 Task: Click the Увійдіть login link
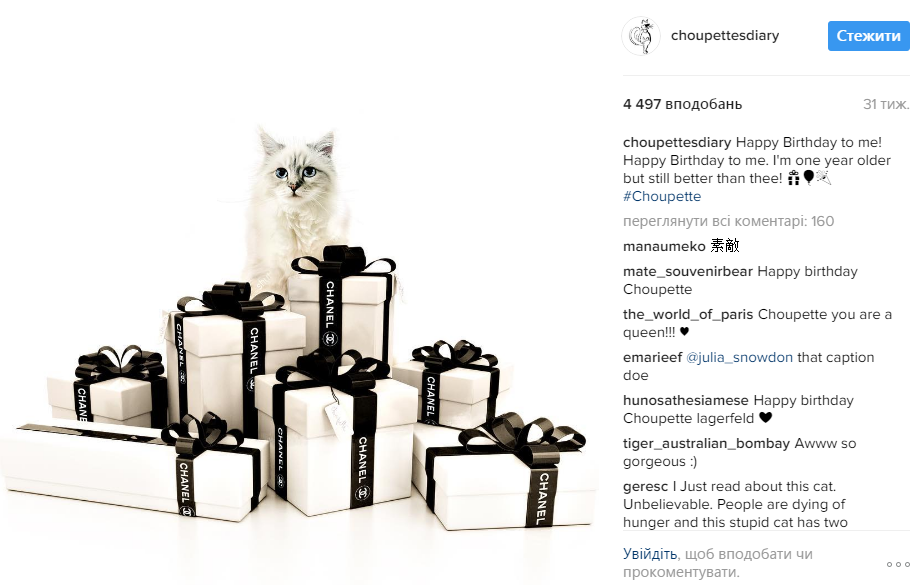649,553
